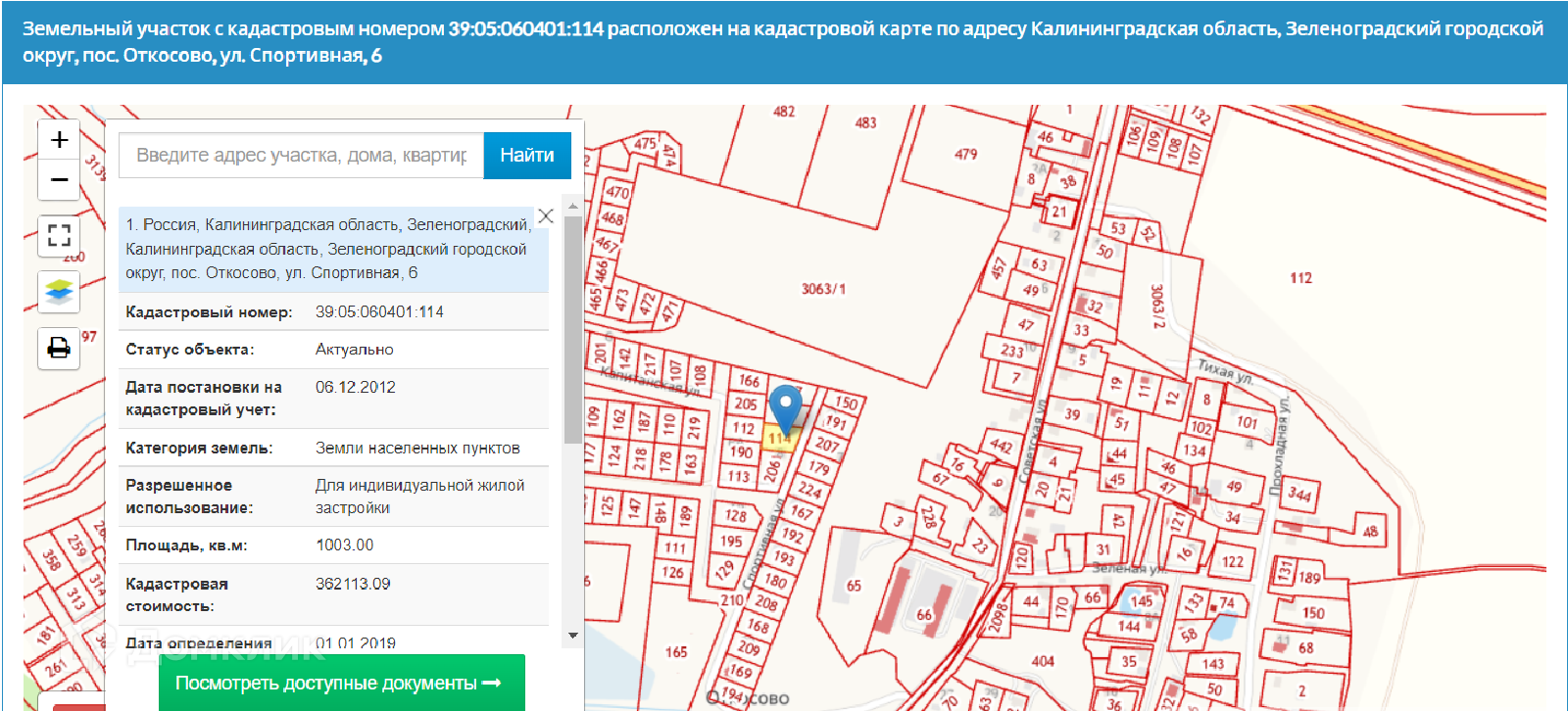Click the info panel scrollbar thumb
Image resolution: width=1568 pixels, height=711 pixels.
pyautogui.click(x=573, y=329)
